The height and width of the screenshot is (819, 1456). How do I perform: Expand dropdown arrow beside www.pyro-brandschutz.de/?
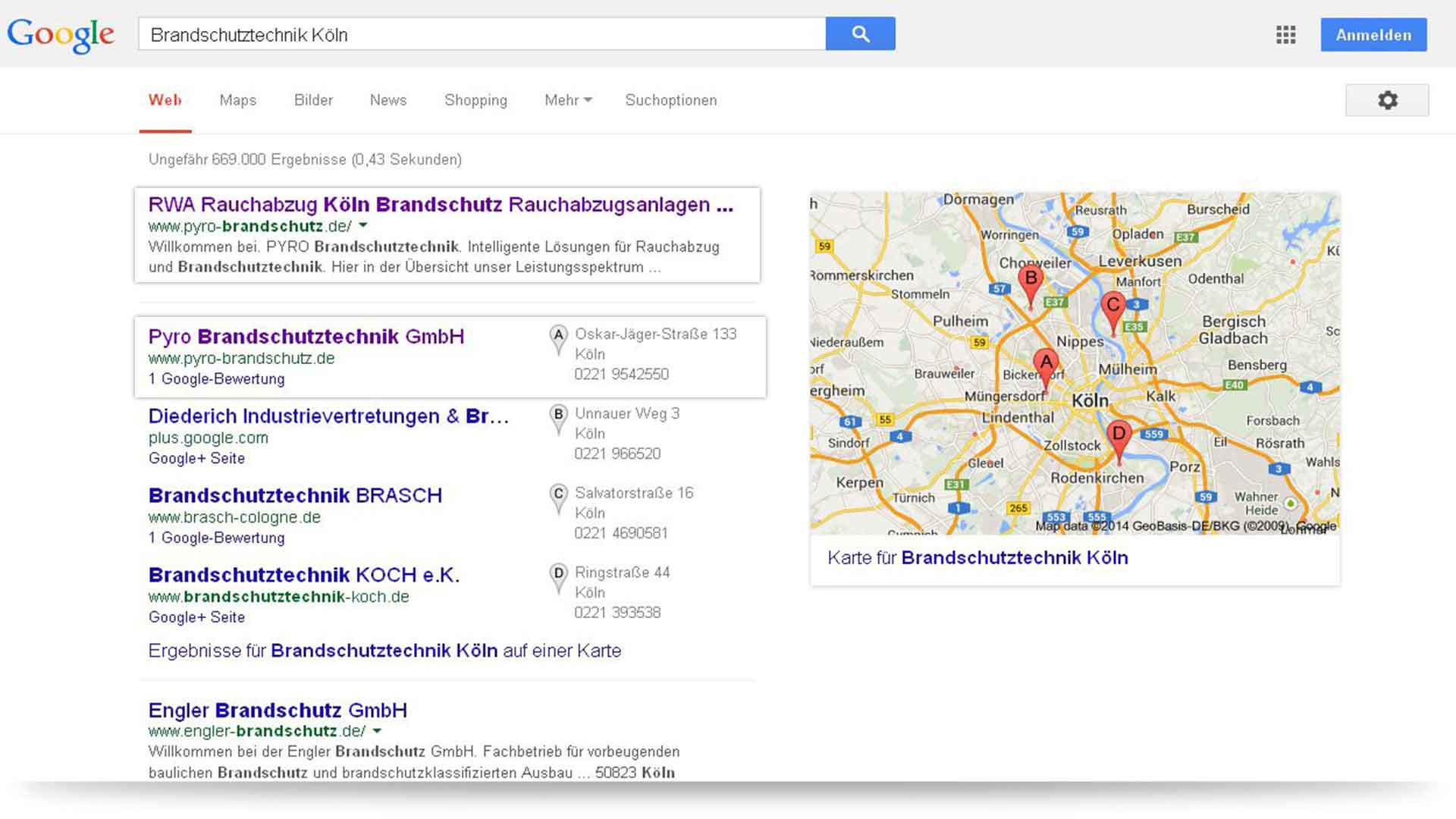(363, 226)
